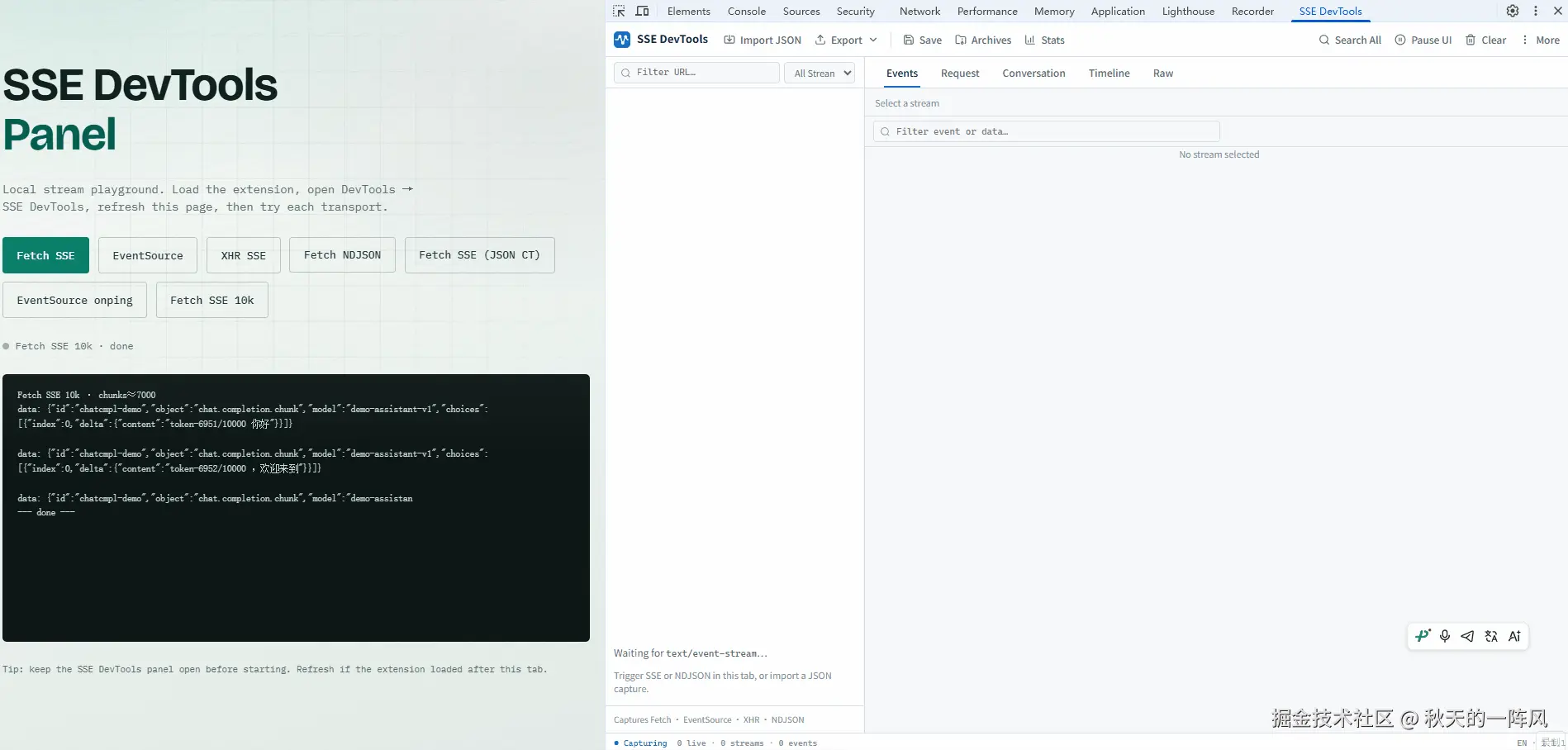Open the Performance DevTools tab

[x=987, y=12]
